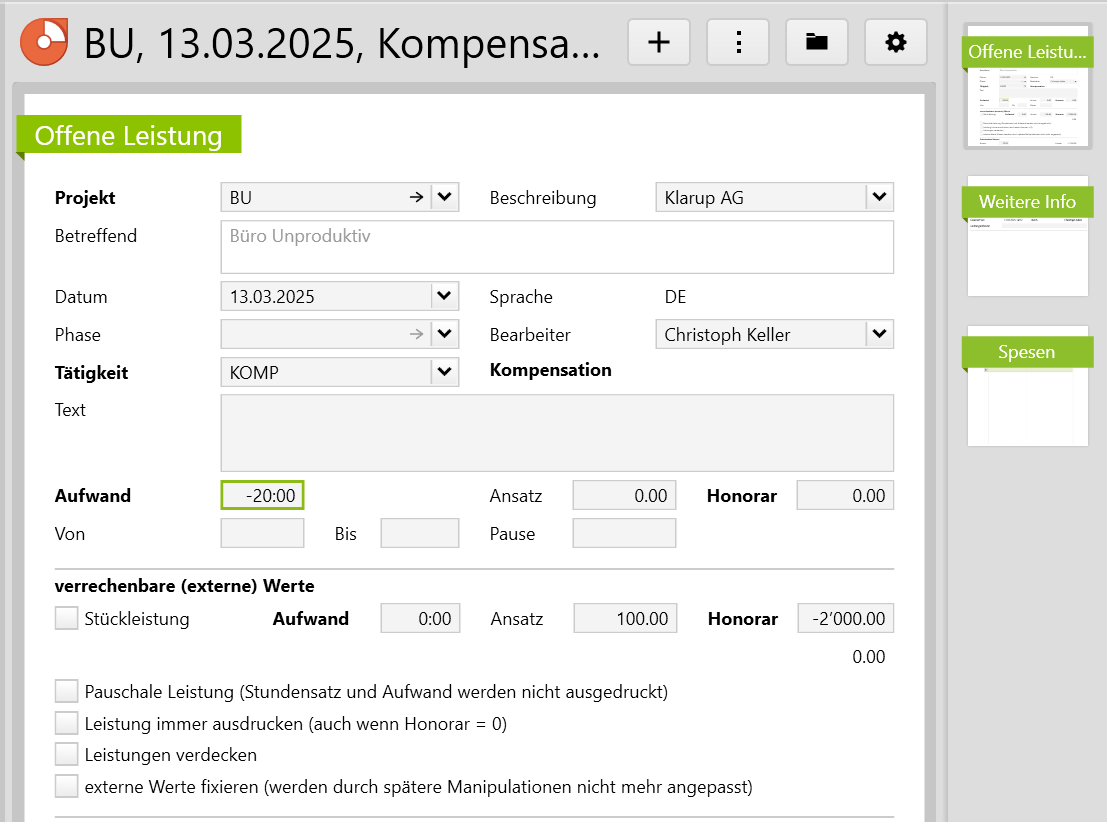Open the Tätigkeit KOMP dropdown

click(445, 372)
